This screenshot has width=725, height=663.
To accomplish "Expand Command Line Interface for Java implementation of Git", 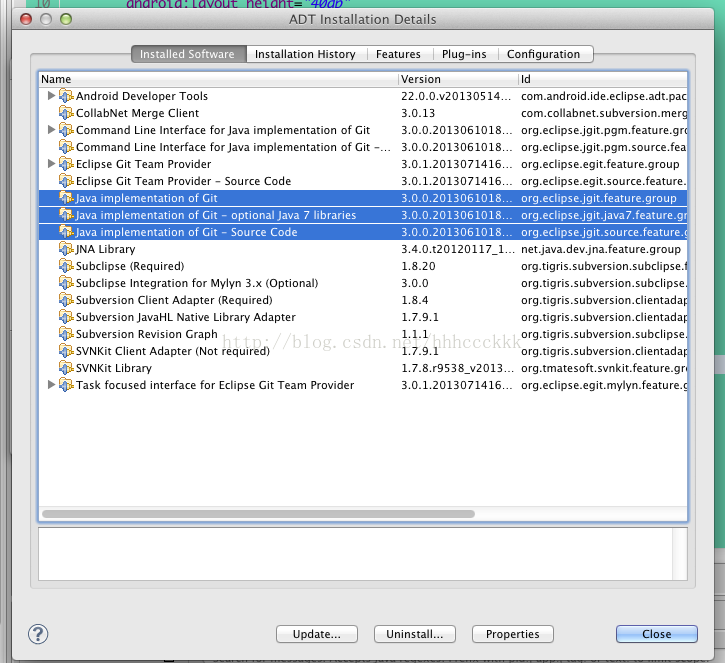I will [x=51, y=130].
